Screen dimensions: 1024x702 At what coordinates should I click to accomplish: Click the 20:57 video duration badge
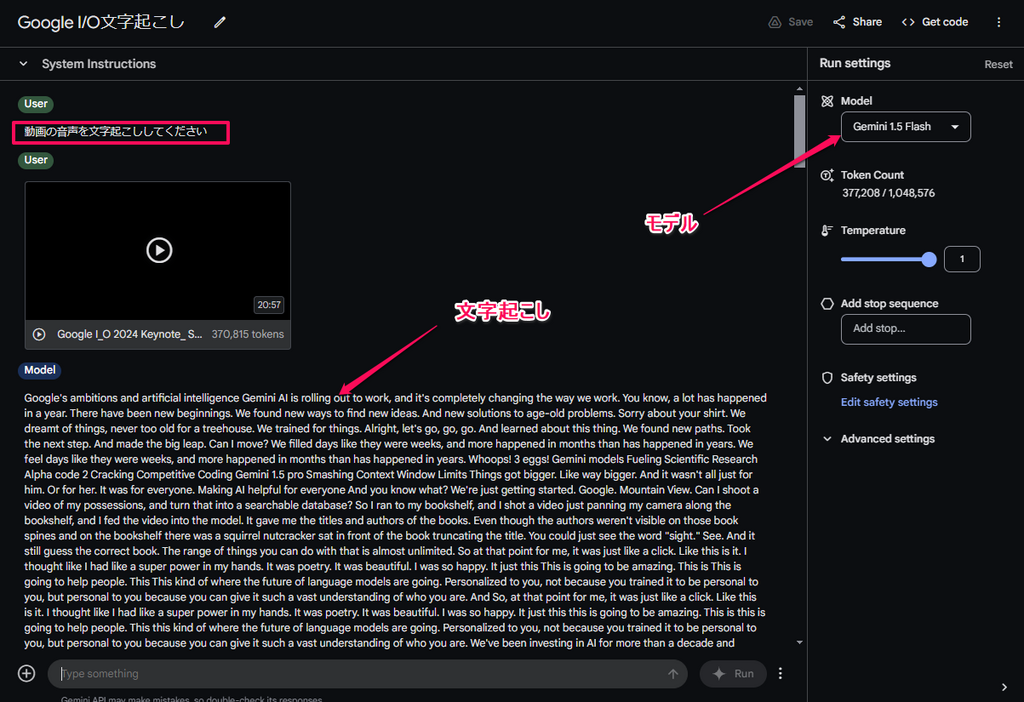269,305
